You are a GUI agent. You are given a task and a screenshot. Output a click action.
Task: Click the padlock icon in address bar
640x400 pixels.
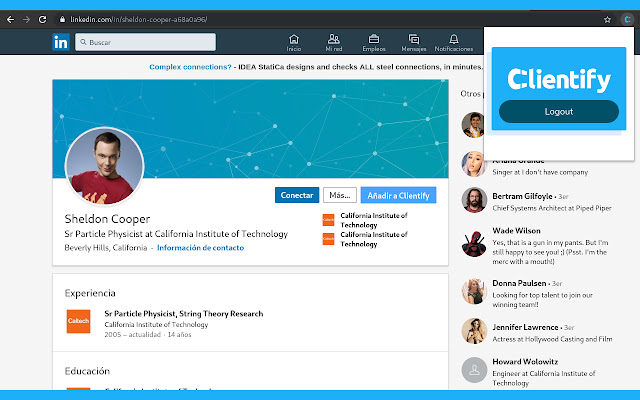62,19
